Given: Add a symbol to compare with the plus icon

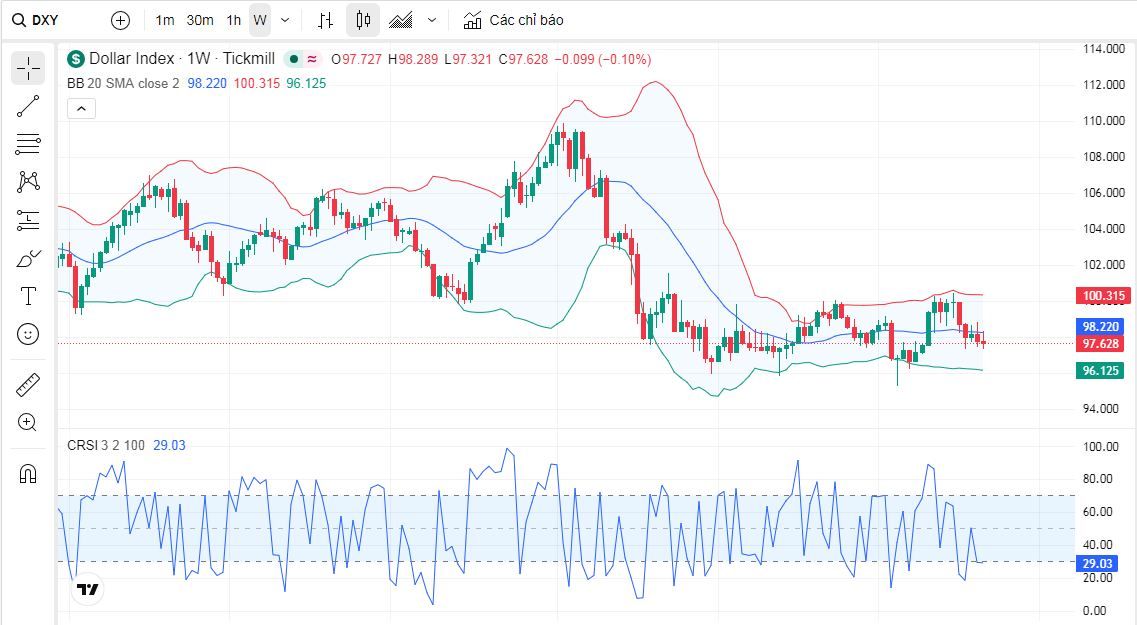Looking at the screenshot, I should (x=120, y=20).
